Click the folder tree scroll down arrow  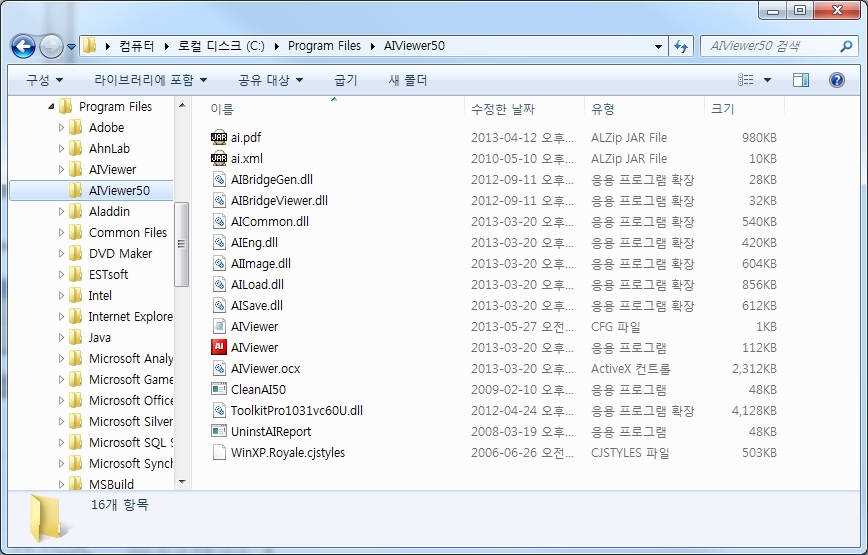pos(182,482)
